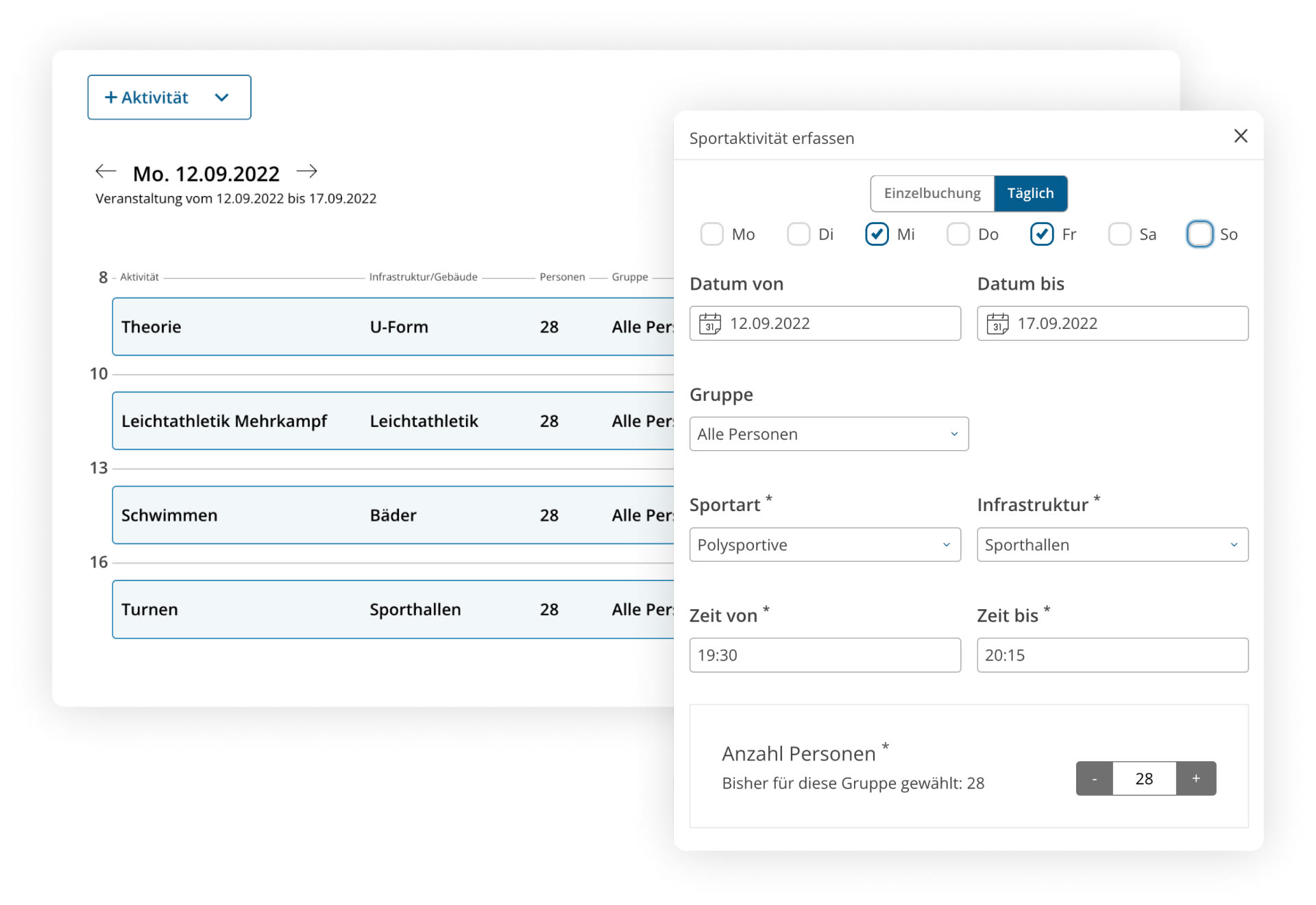Open Infrastruktur dropdown showing Sporthallen

pos(1112,545)
